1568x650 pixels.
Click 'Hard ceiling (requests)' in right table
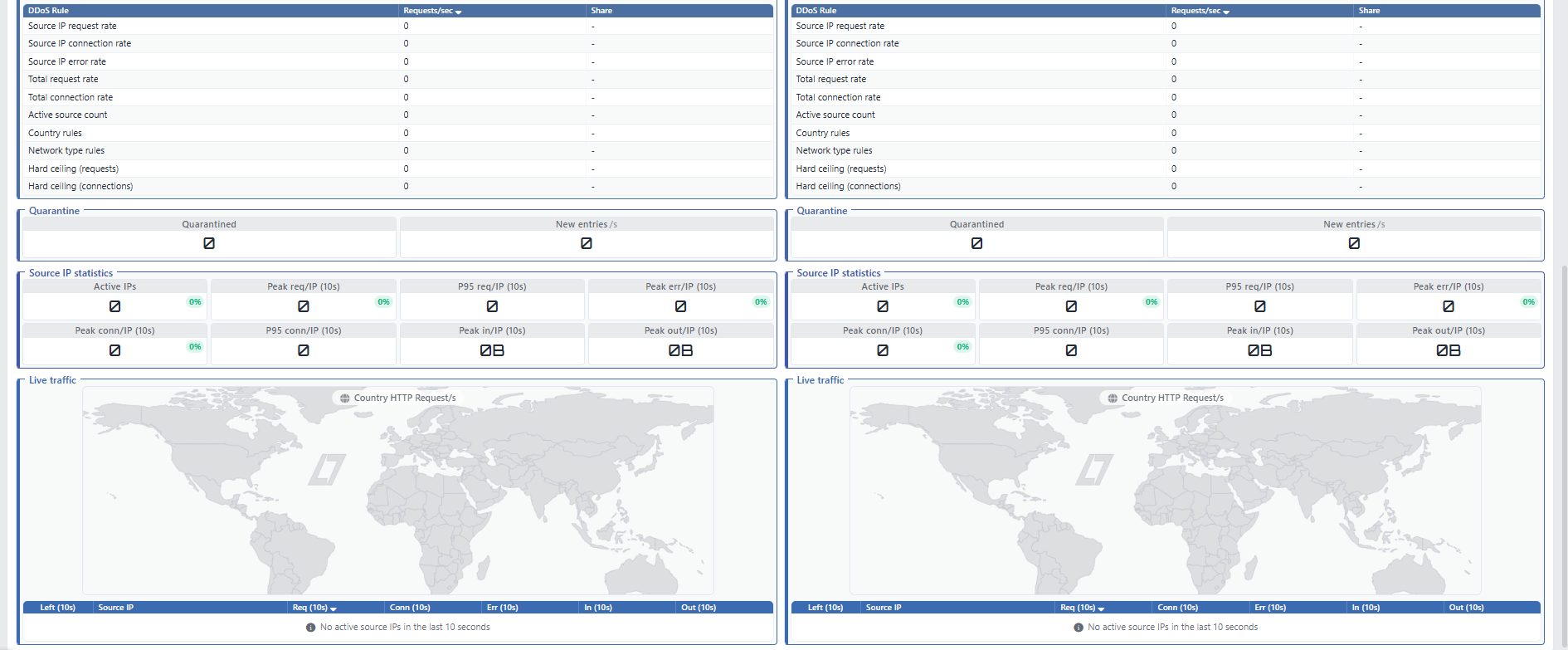coord(841,169)
